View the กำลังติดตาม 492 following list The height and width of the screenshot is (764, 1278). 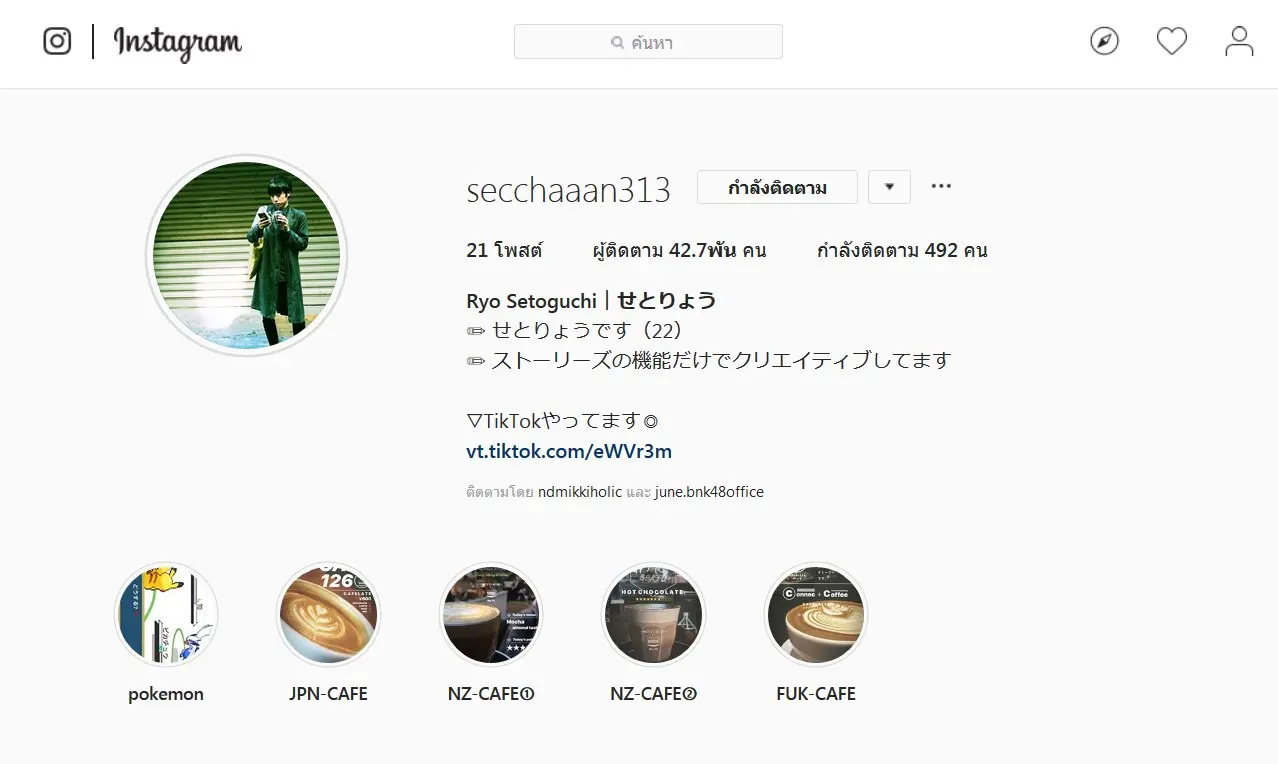[902, 250]
